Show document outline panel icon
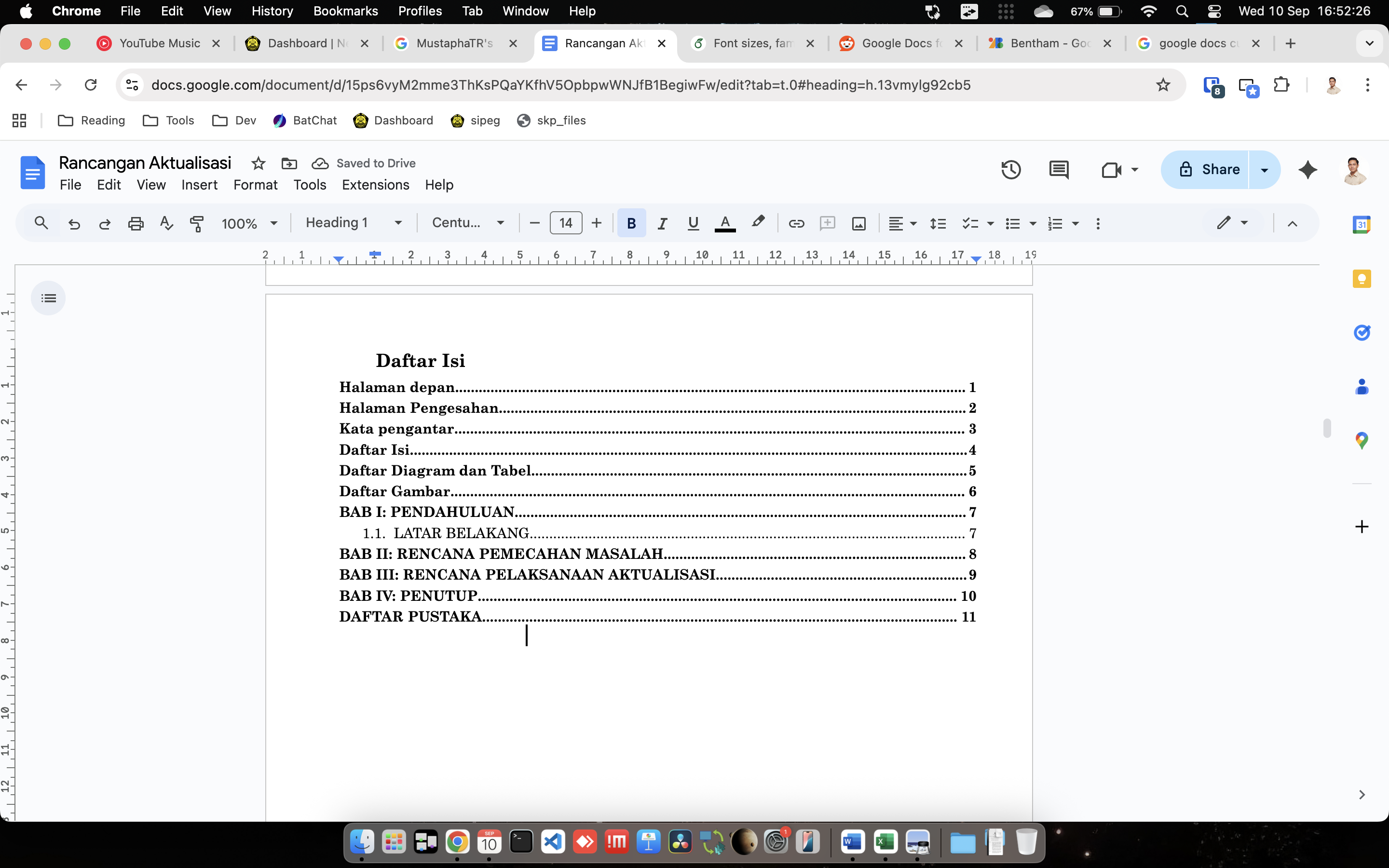1389x868 pixels. (x=49, y=298)
